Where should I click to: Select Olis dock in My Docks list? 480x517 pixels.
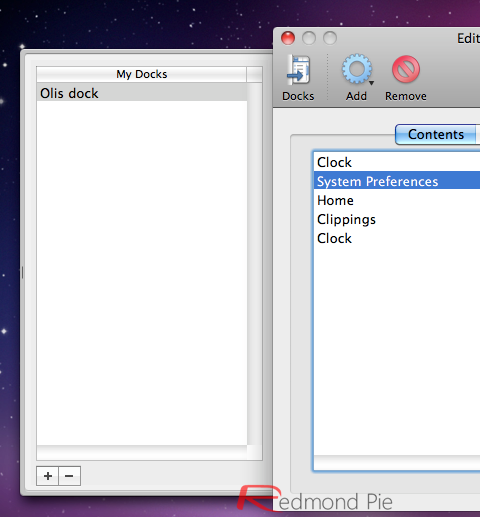click(x=142, y=93)
